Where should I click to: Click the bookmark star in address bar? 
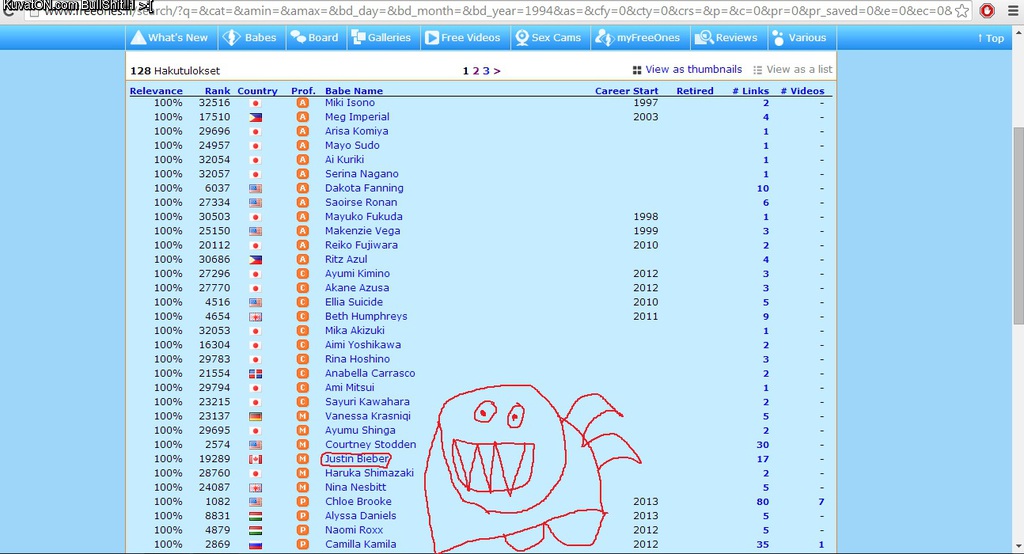point(962,11)
